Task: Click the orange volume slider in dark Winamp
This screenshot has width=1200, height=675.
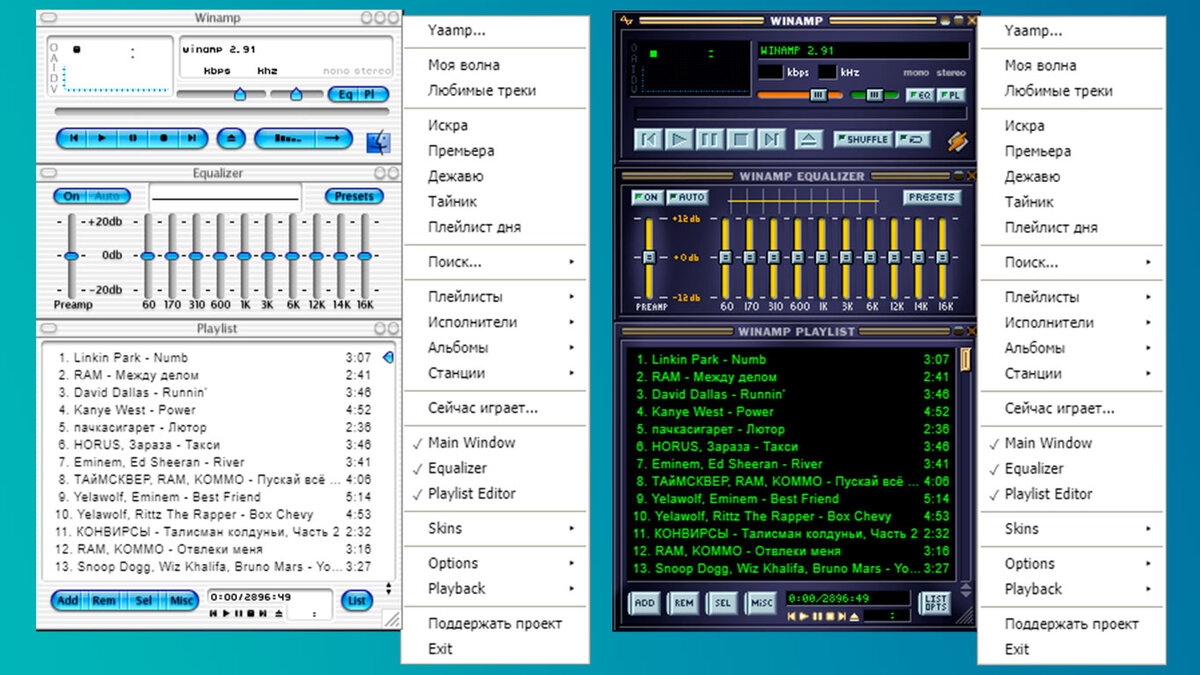Action: 800,95
